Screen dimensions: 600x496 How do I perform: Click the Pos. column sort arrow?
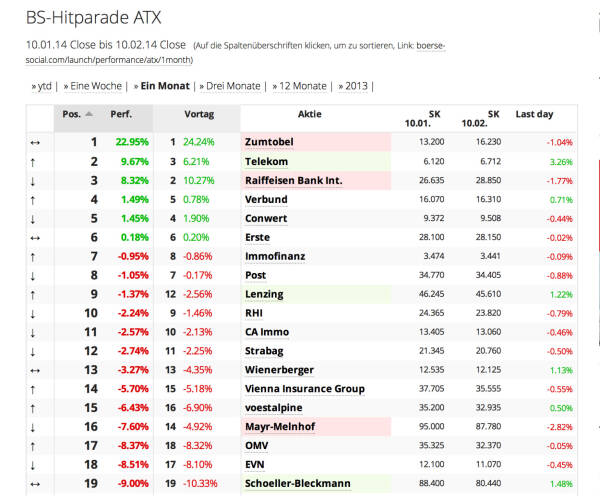(x=89, y=114)
